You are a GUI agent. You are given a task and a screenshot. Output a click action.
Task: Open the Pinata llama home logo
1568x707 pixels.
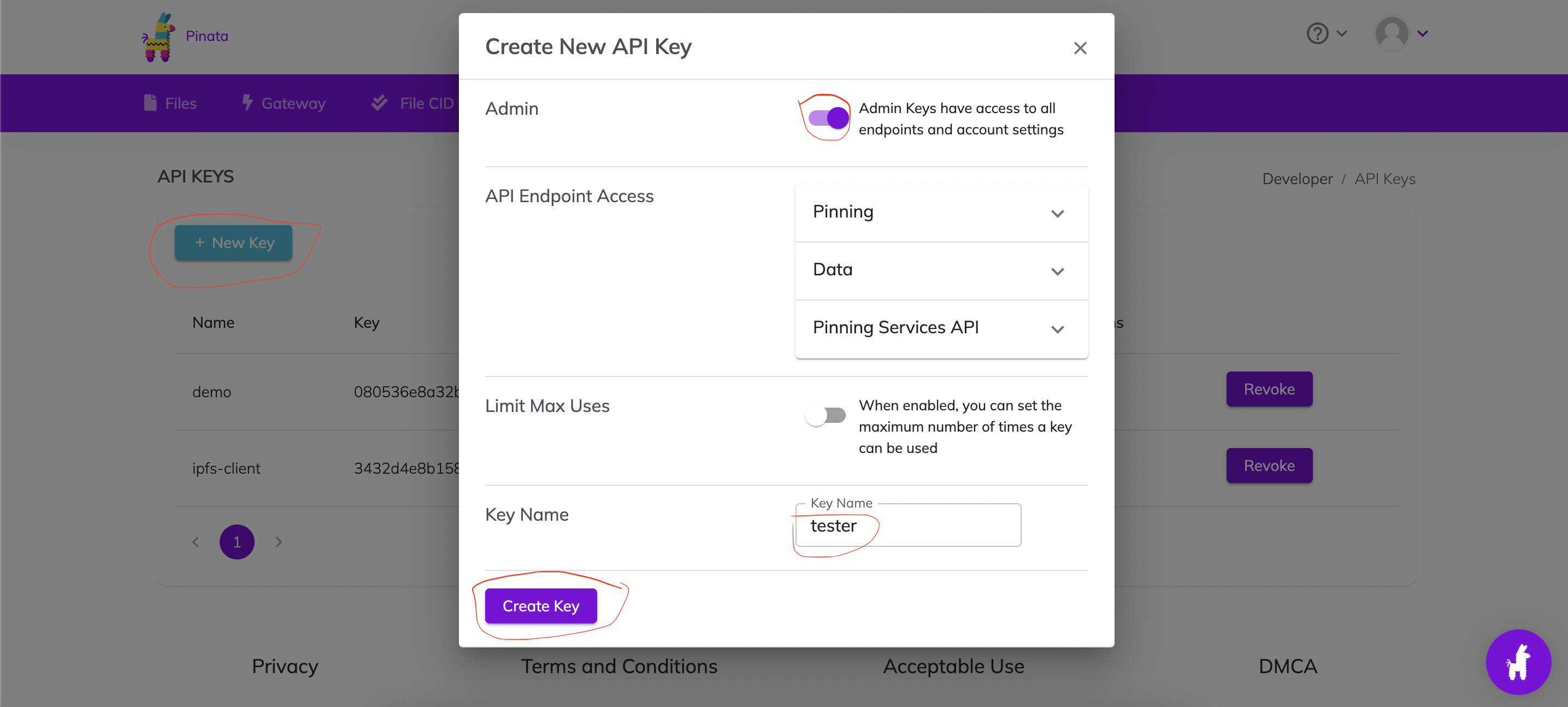[158, 37]
